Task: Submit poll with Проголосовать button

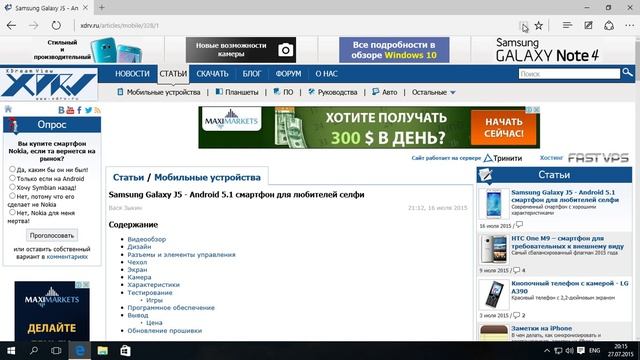Action: [x=52, y=236]
